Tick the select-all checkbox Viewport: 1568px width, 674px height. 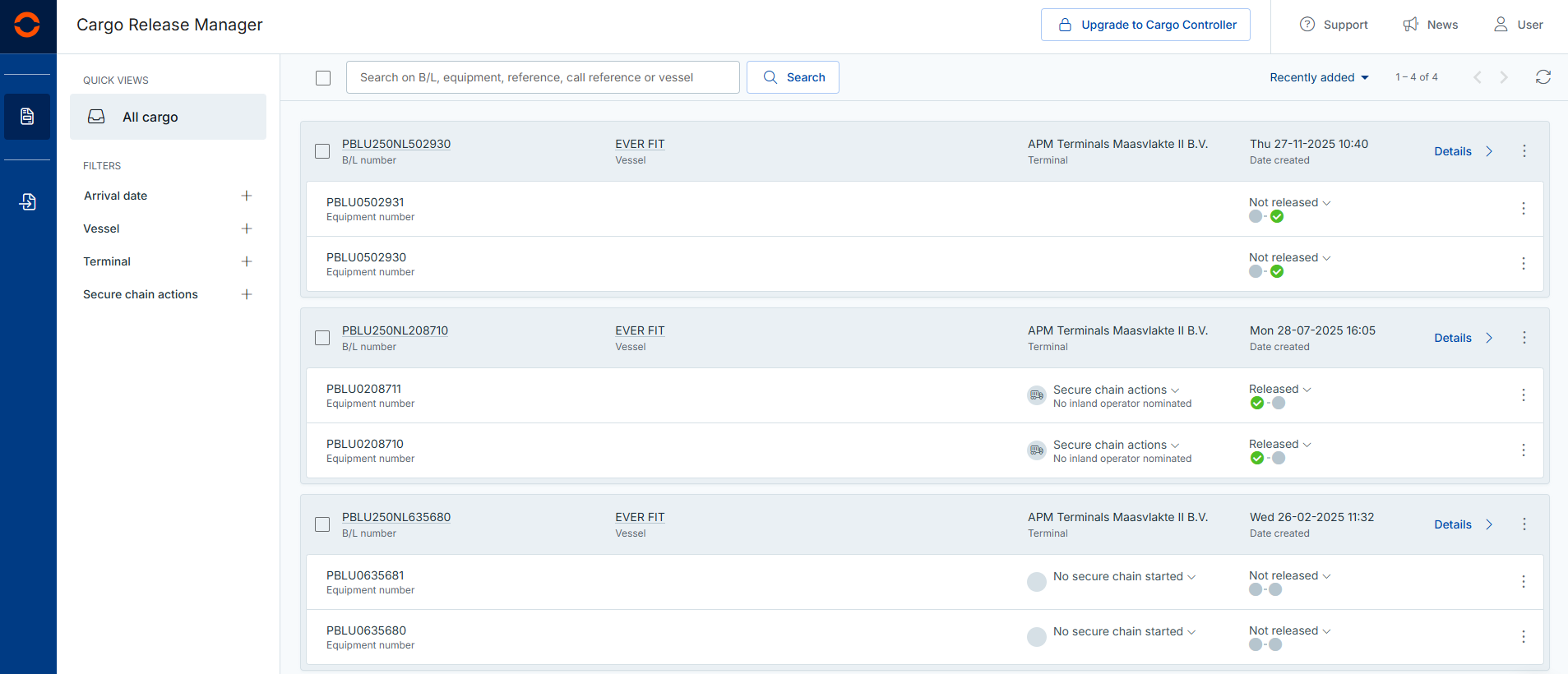click(x=323, y=78)
